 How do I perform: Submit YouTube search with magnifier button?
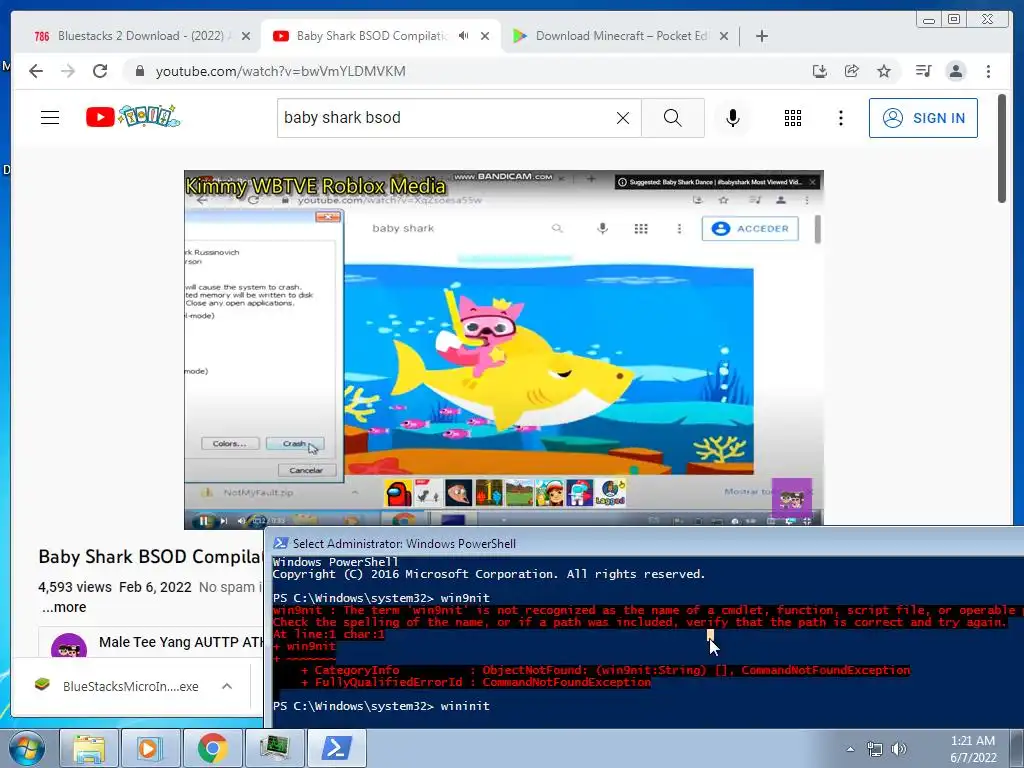673,118
